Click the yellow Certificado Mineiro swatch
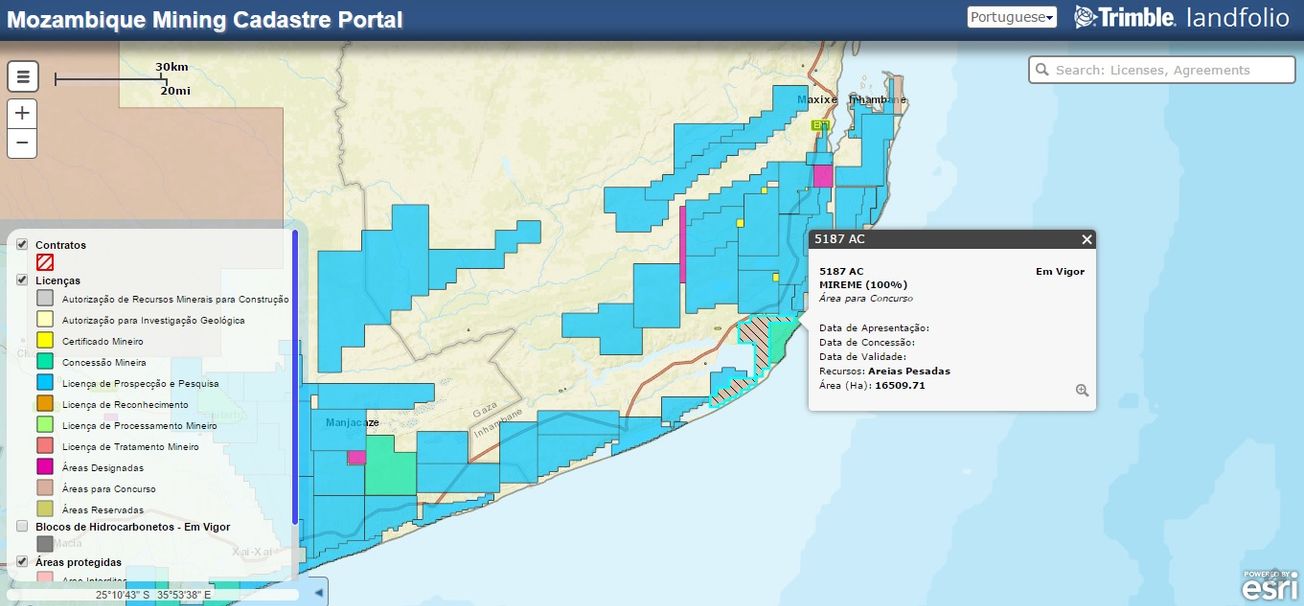 (44, 340)
